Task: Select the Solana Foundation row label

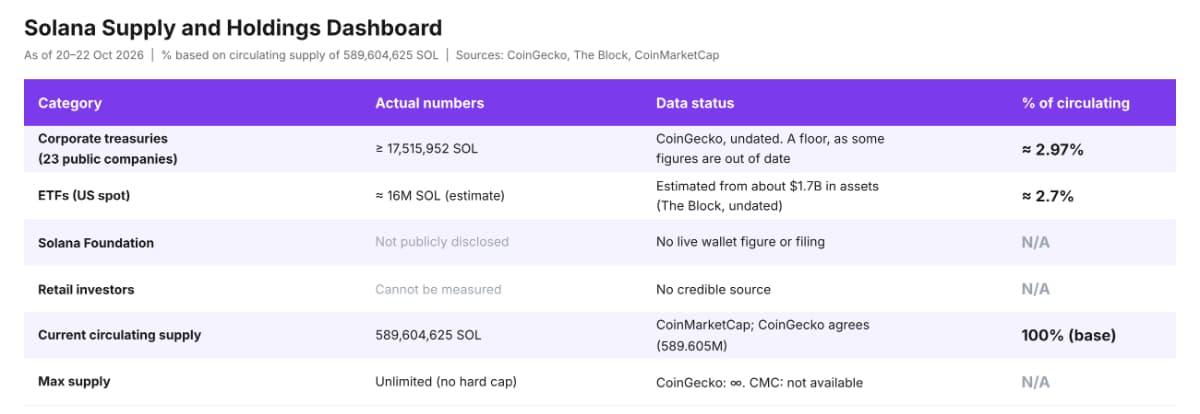Action: tap(96, 243)
